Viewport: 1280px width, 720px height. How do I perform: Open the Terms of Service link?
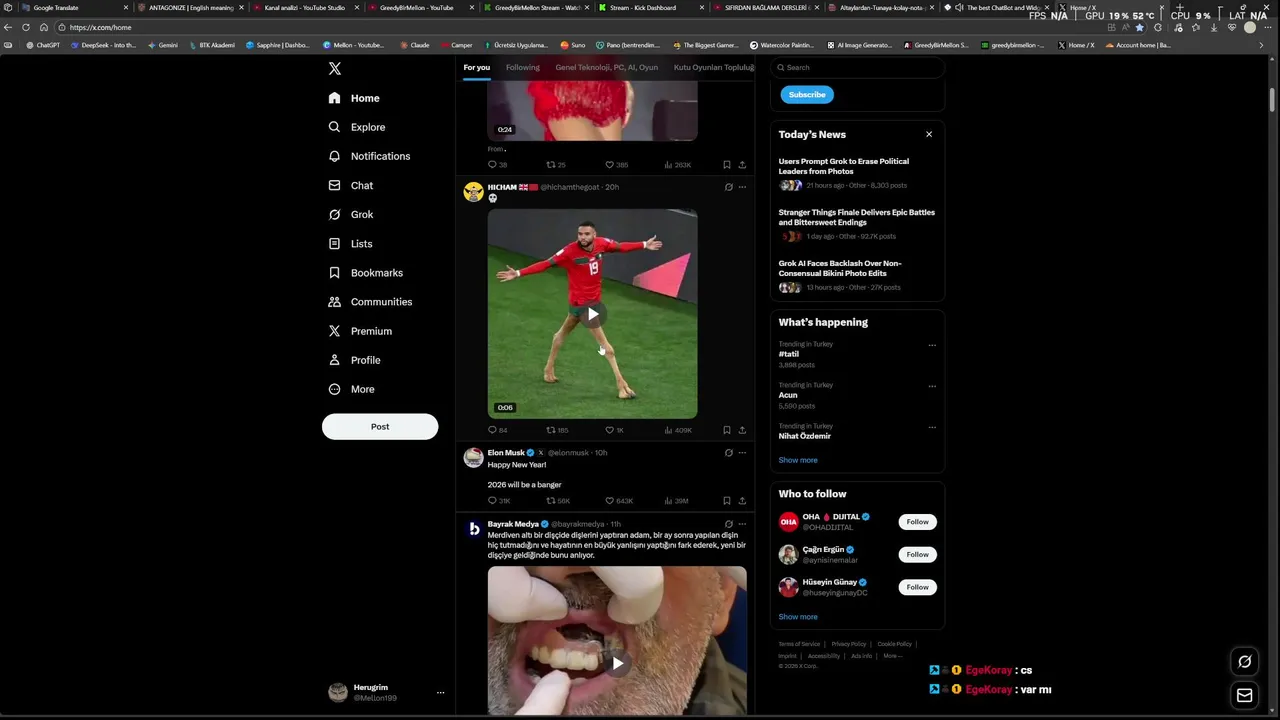[799, 644]
